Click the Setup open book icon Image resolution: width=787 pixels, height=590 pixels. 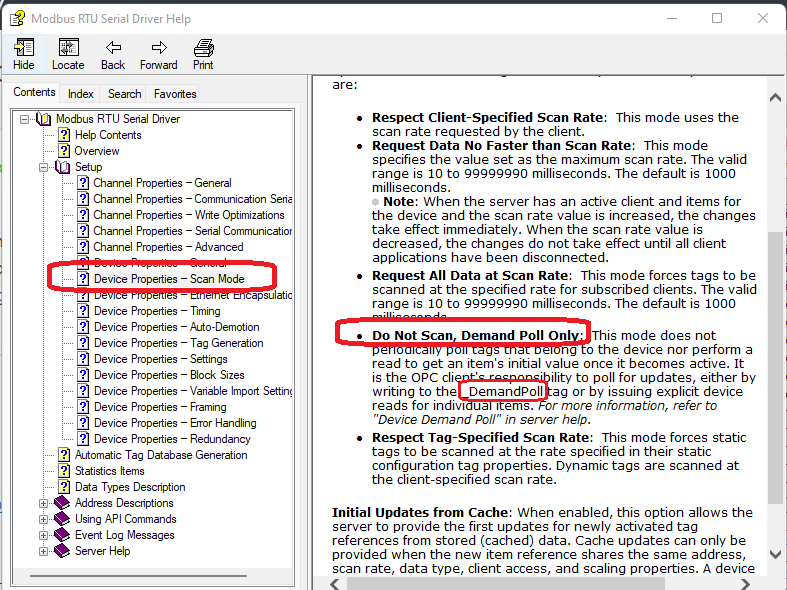click(x=63, y=167)
